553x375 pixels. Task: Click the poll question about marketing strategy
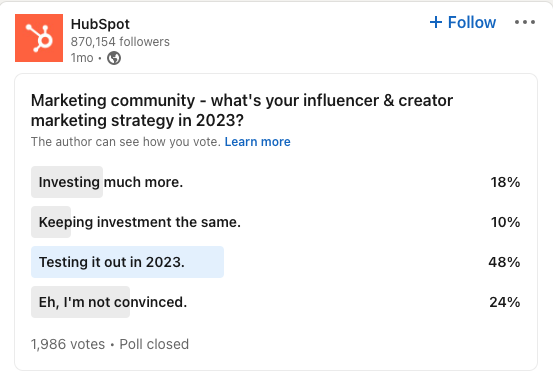(x=242, y=110)
